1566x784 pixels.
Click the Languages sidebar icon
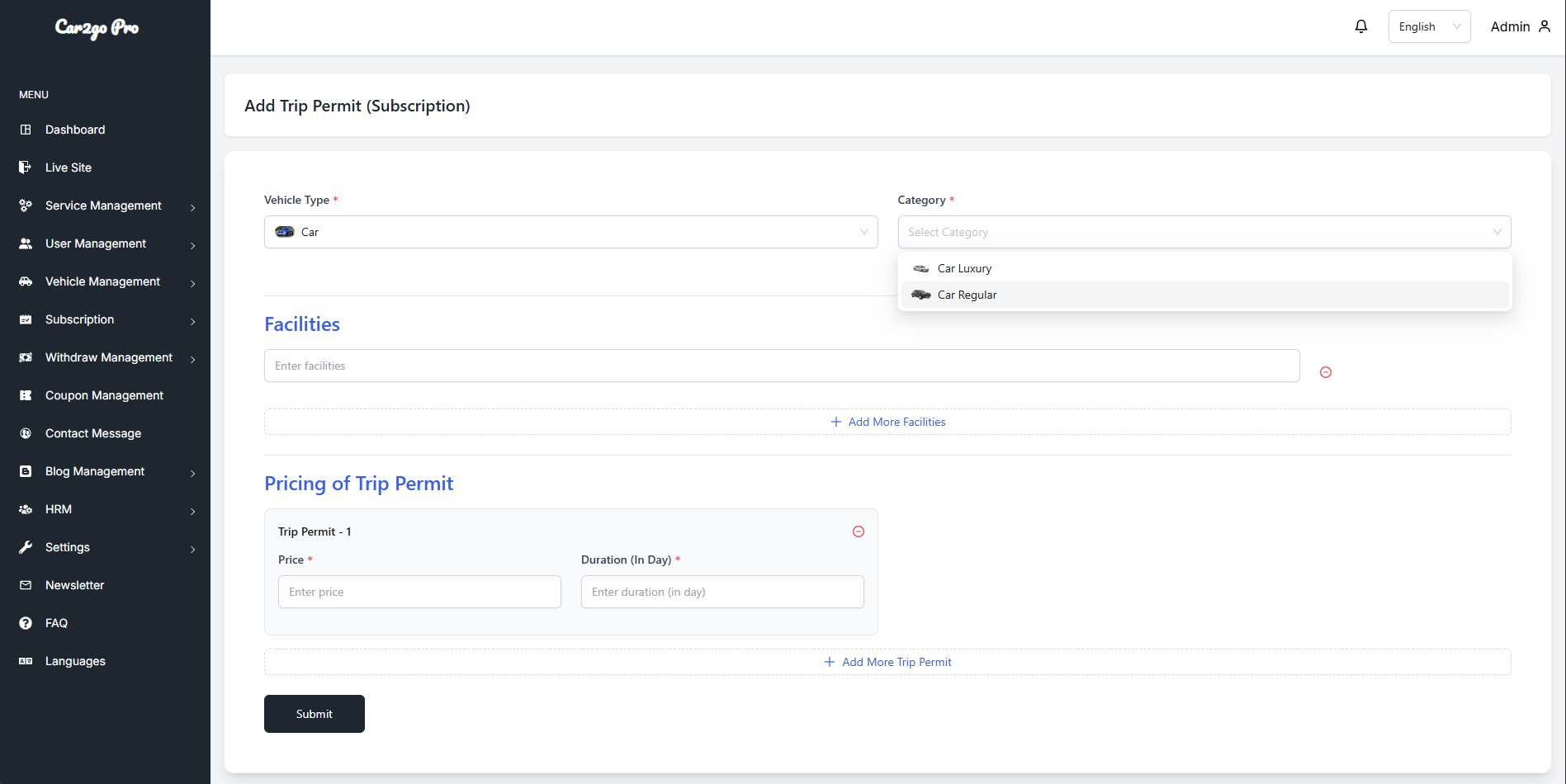(26, 661)
